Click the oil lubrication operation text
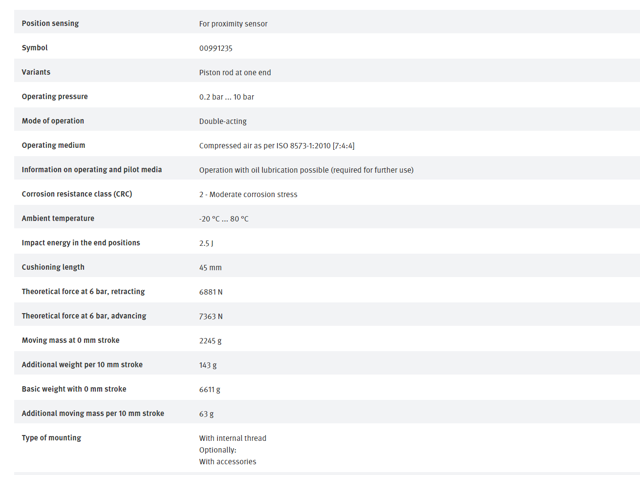Screen dimensions: 640x480 click(x=306, y=170)
